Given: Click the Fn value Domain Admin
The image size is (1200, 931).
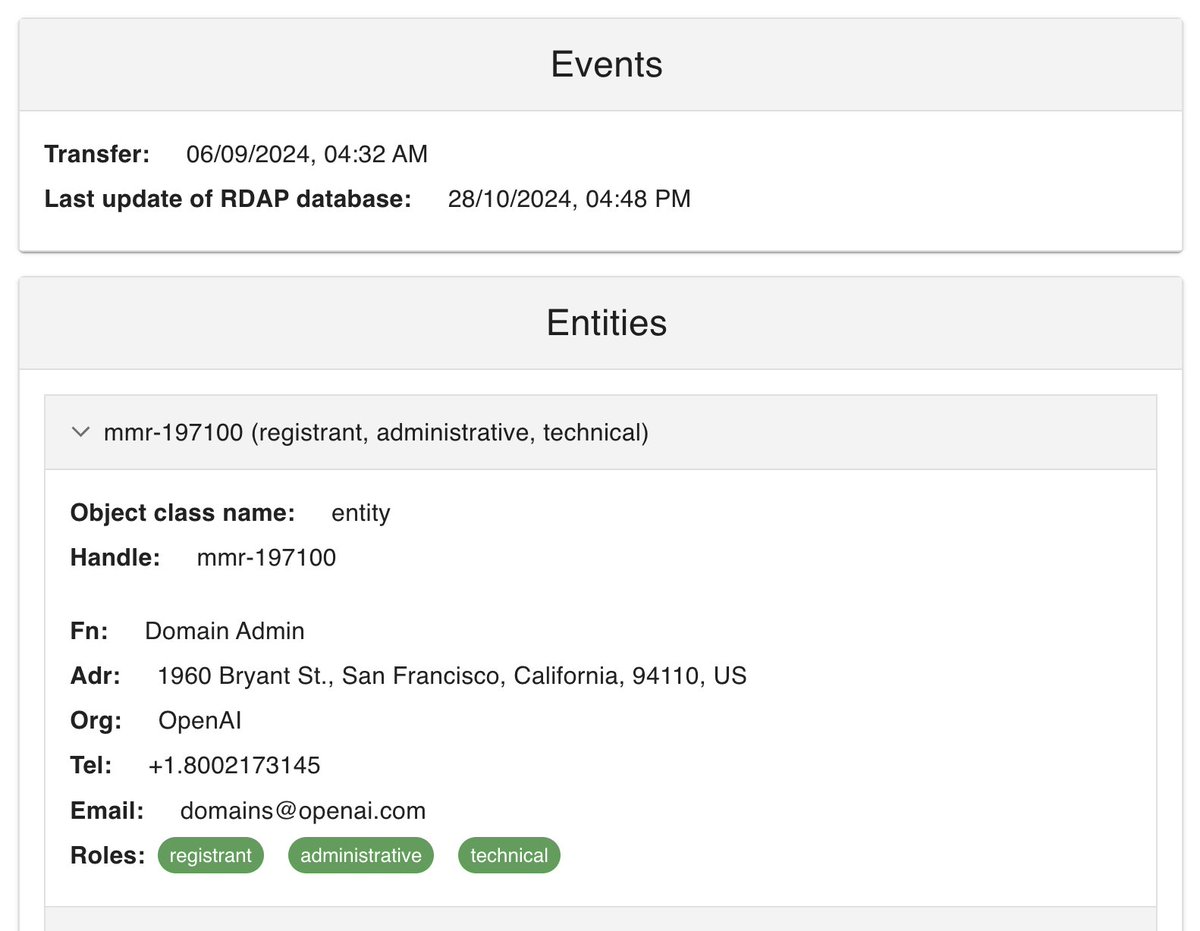Looking at the screenshot, I should (x=225, y=631).
